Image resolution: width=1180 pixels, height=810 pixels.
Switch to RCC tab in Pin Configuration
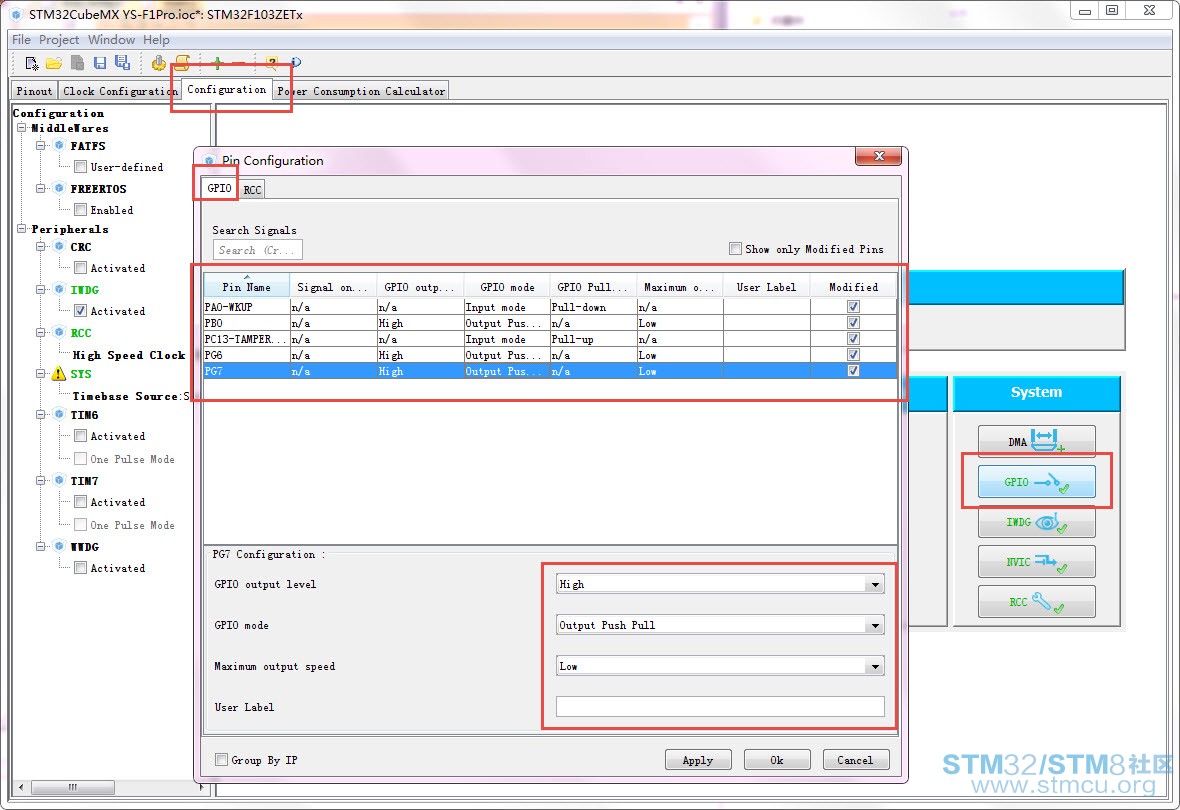[x=252, y=190]
